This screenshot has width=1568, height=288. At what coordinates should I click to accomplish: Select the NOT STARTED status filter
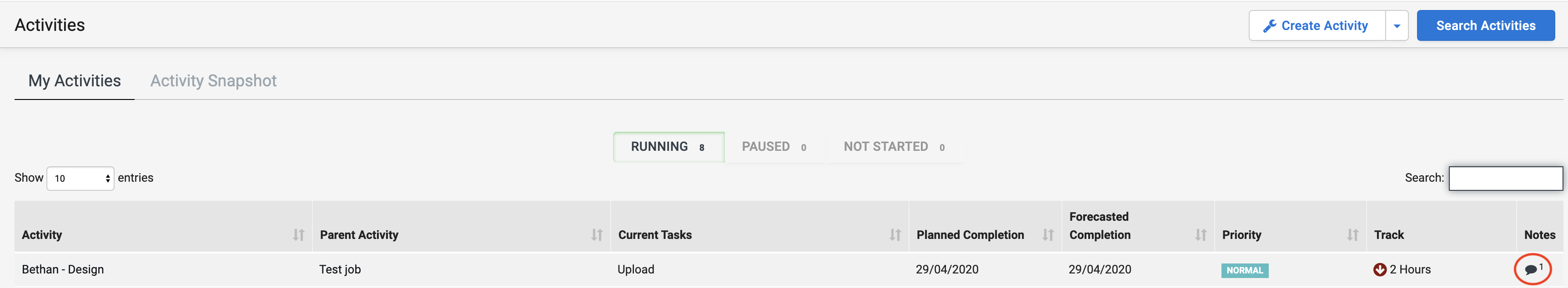(x=894, y=147)
